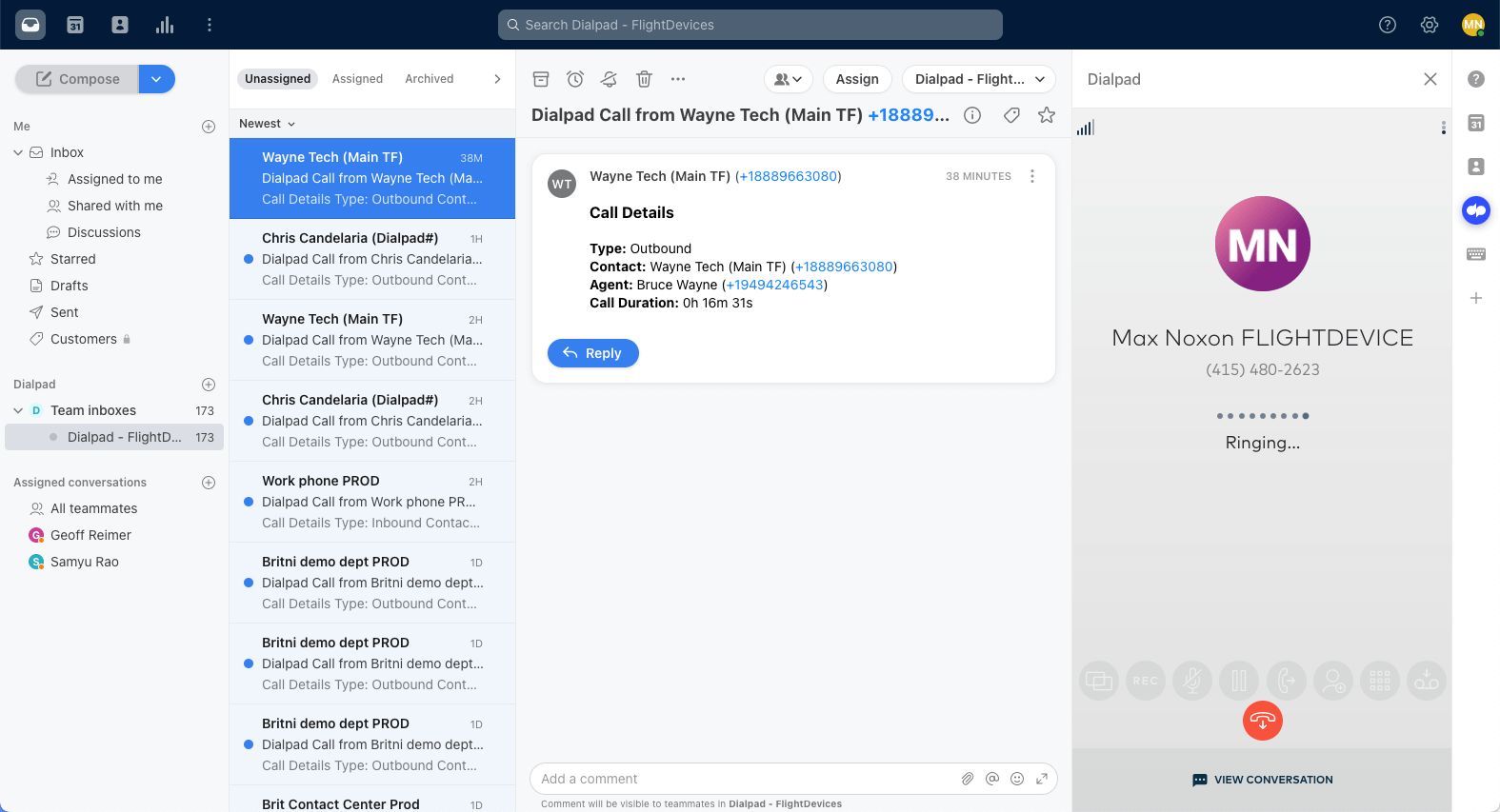The image size is (1500, 812).
Task: Delete conversation with the trash icon
Action: 644,79
